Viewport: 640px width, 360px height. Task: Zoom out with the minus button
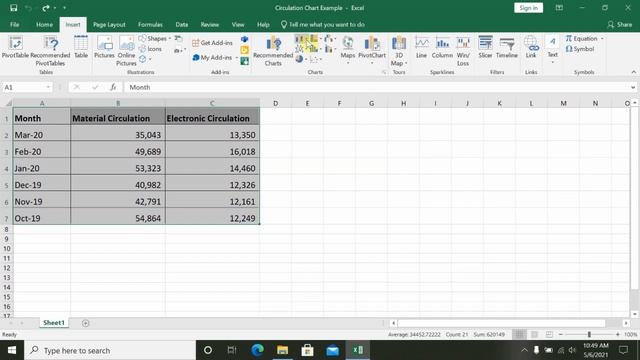(561, 334)
